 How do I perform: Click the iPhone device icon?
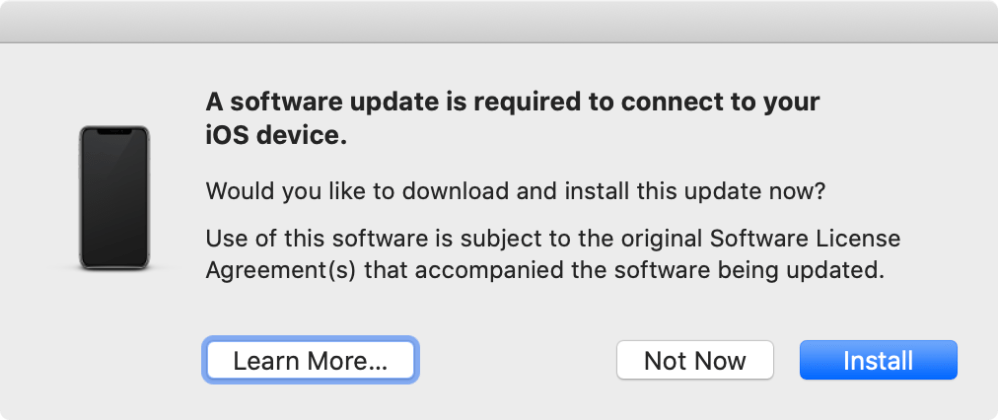pos(115,197)
